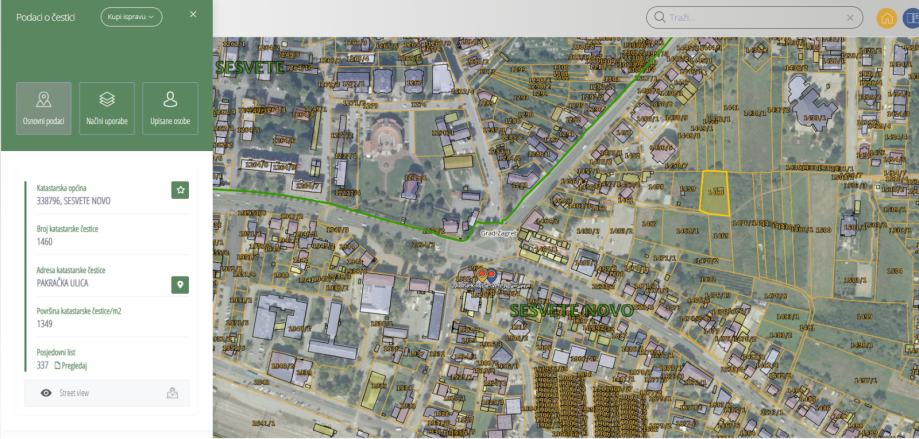Viewport: 919px width, 439px height.
Task: Click the magnifier icon in the search bar
Action: coord(660,18)
